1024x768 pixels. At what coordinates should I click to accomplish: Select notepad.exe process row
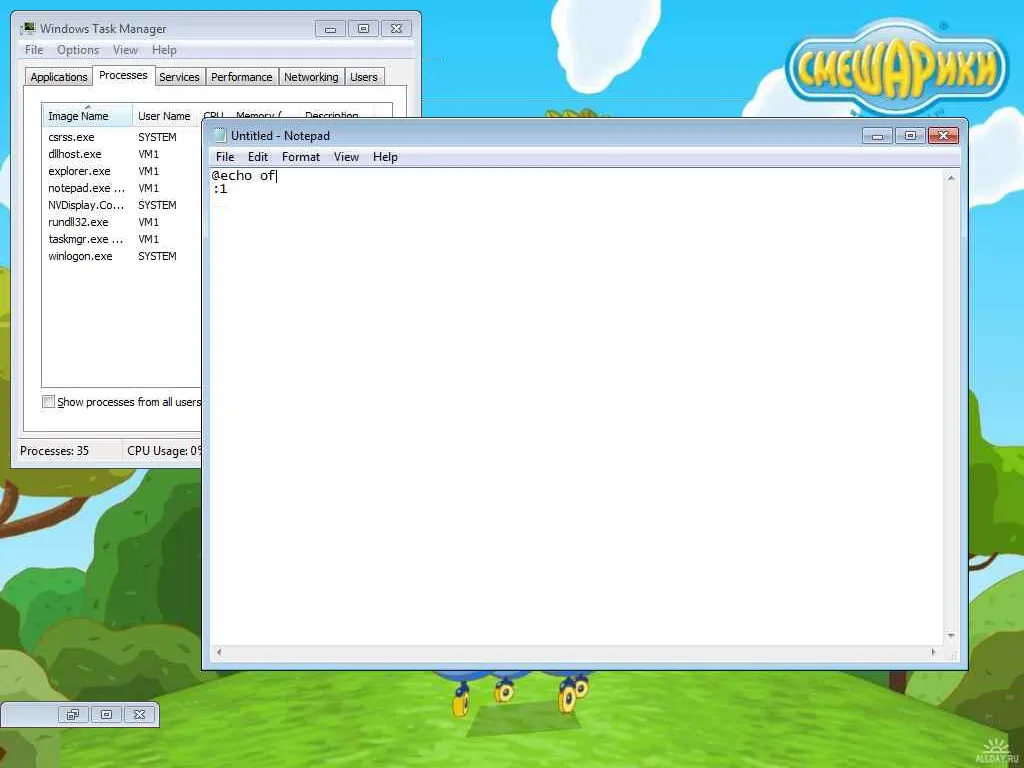[x=122, y=188]
